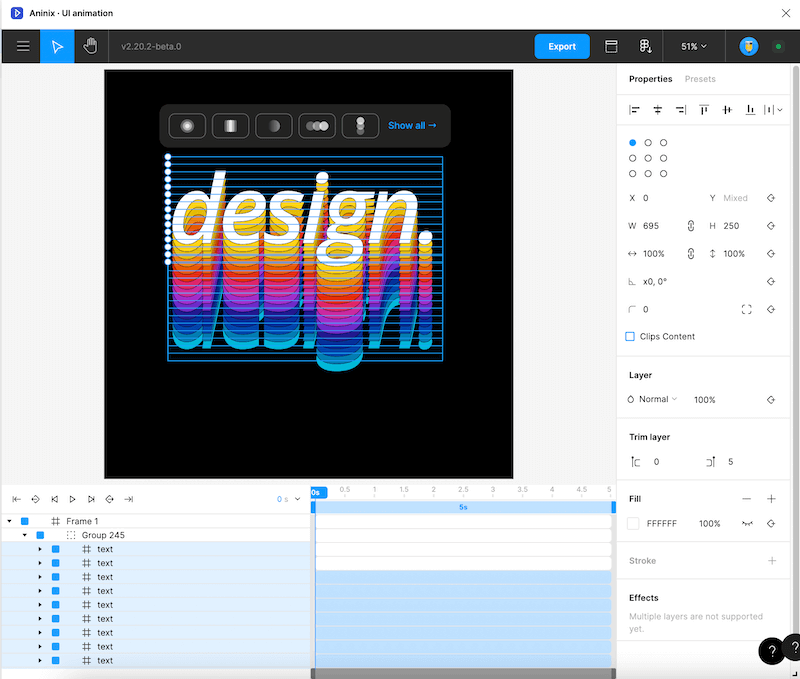Align layers to vertical center
This screenshot has height=679, width=800.
coord(727,110)
